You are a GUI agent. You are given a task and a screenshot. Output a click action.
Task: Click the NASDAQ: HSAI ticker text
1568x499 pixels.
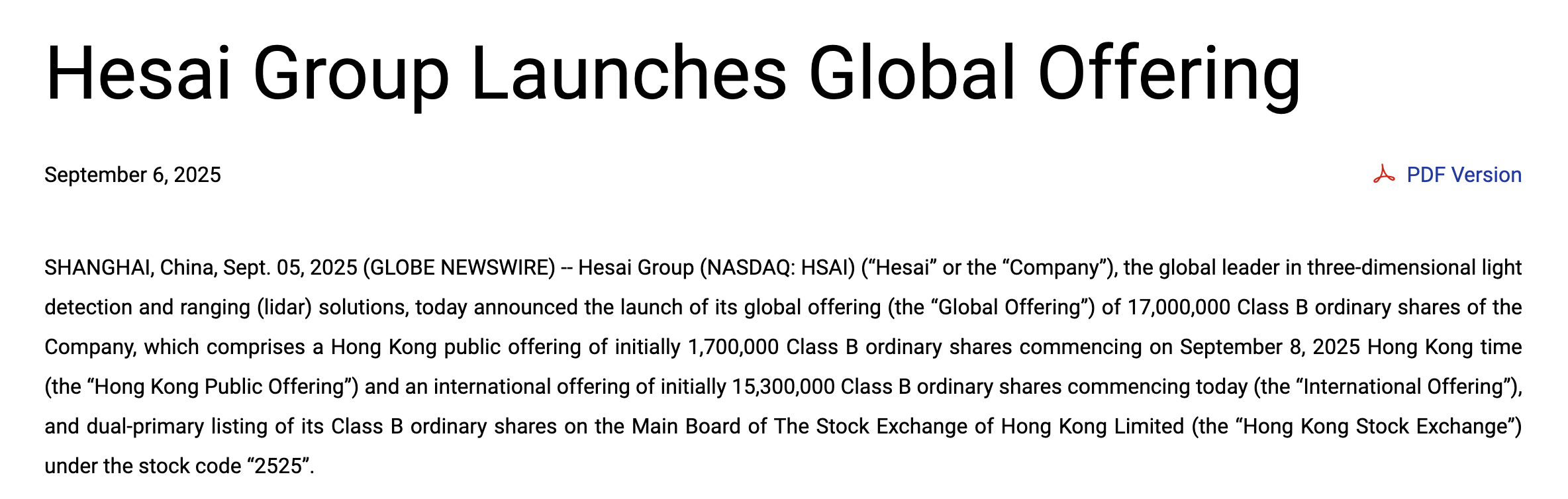[775, 267]
